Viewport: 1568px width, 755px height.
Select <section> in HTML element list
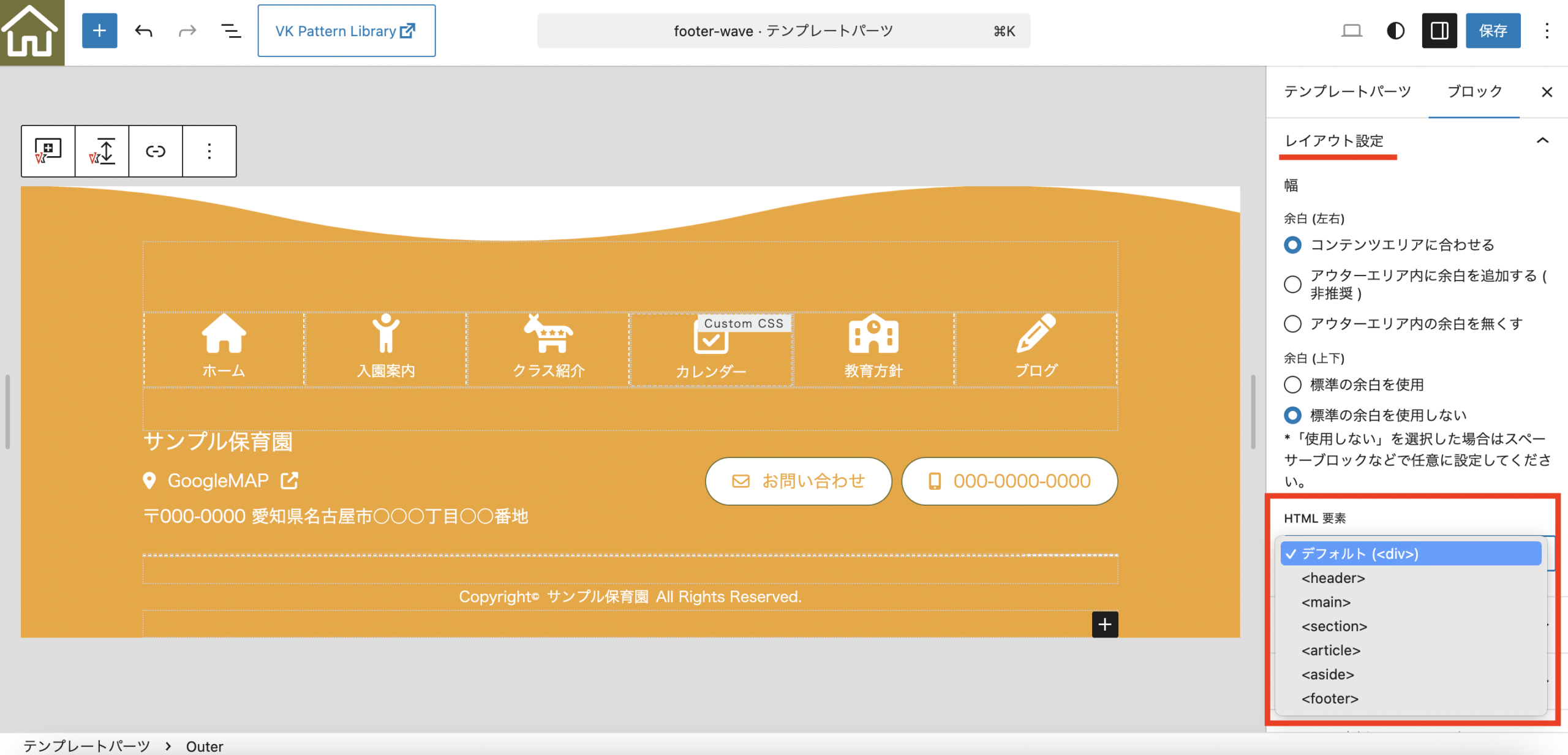[1334, 626]
